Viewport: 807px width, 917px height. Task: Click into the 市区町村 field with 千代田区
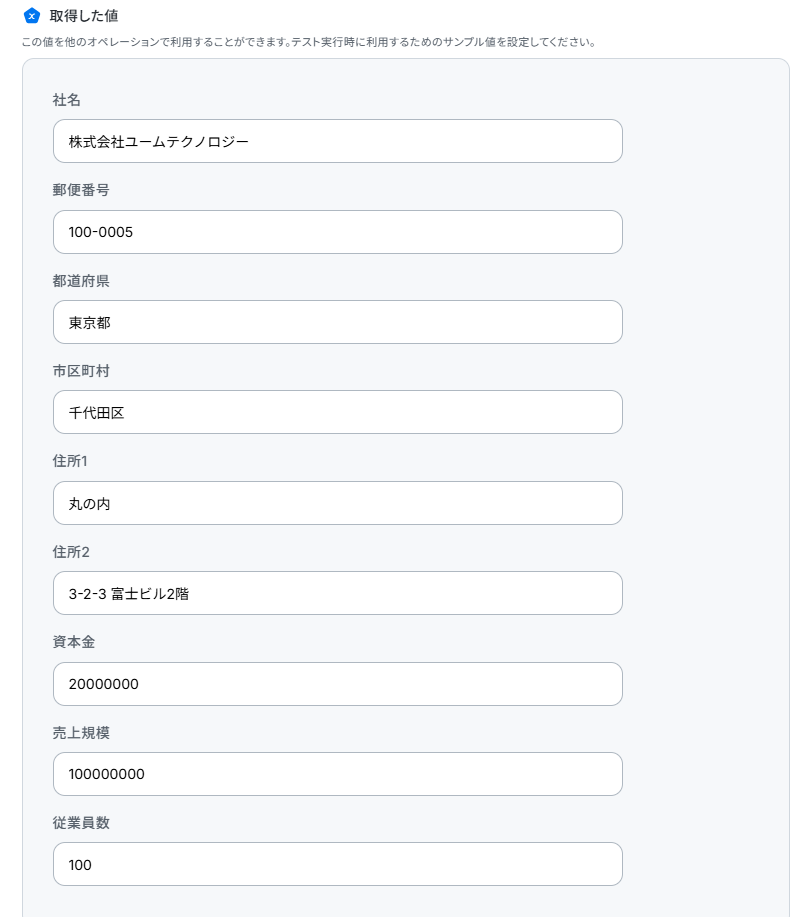point(337,412)
